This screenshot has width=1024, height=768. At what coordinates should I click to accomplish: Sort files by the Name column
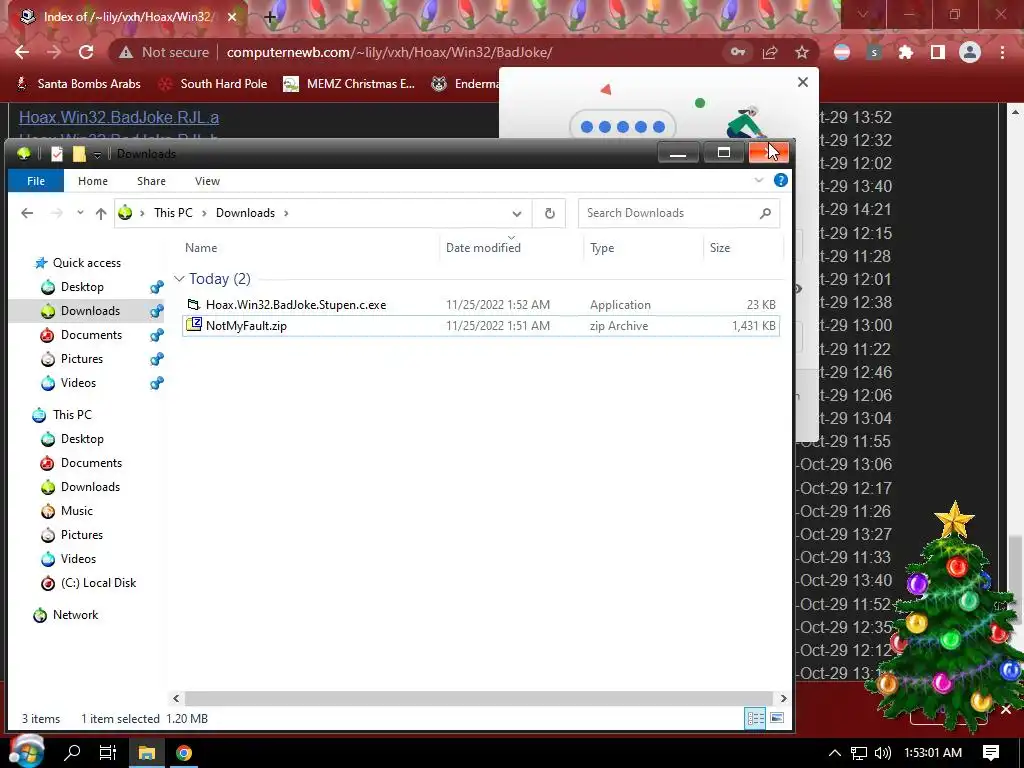tap(200, 248)
